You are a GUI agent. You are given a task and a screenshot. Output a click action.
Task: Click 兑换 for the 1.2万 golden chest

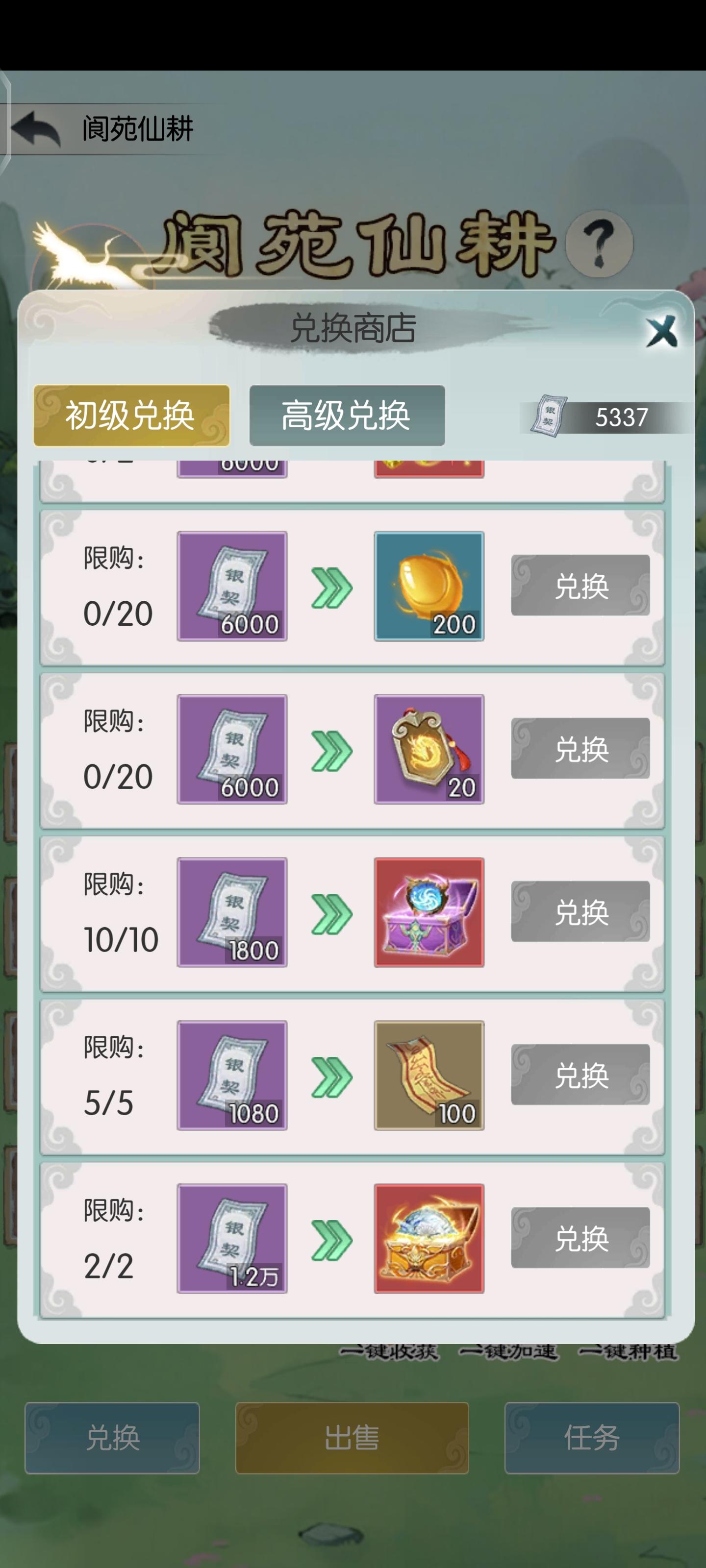[580, 1238]
